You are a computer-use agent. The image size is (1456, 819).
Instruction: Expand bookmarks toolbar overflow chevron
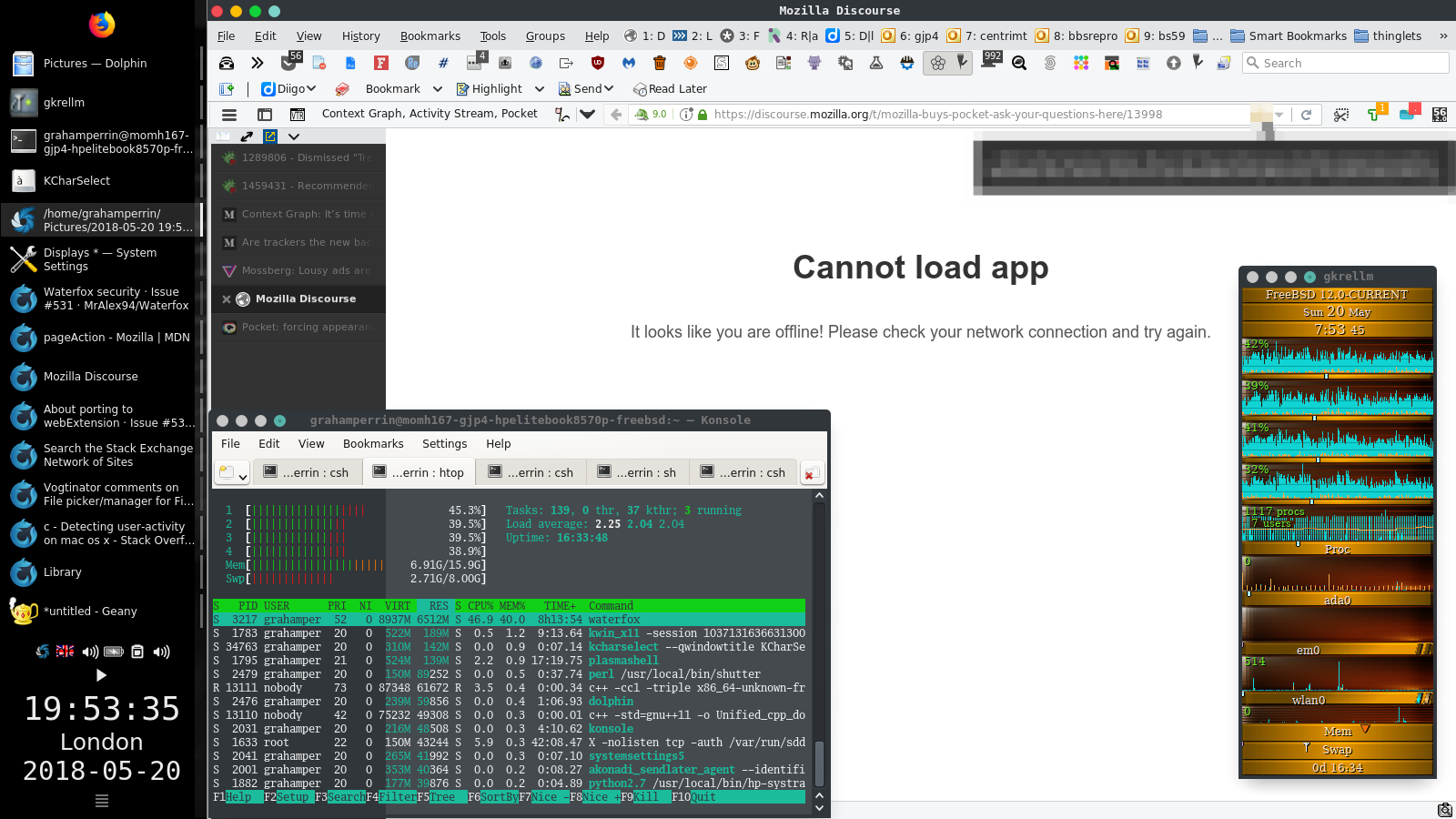pos(1443,36)
